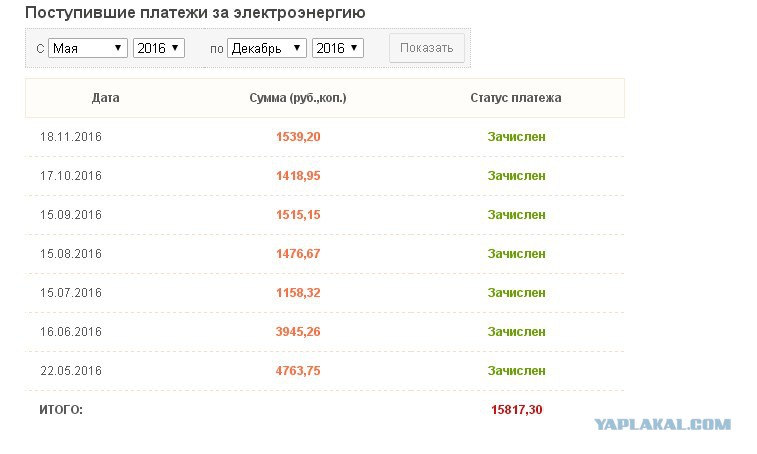
Task: Select the 15.09.2016 payment row date
Action: tap(71, 215)
